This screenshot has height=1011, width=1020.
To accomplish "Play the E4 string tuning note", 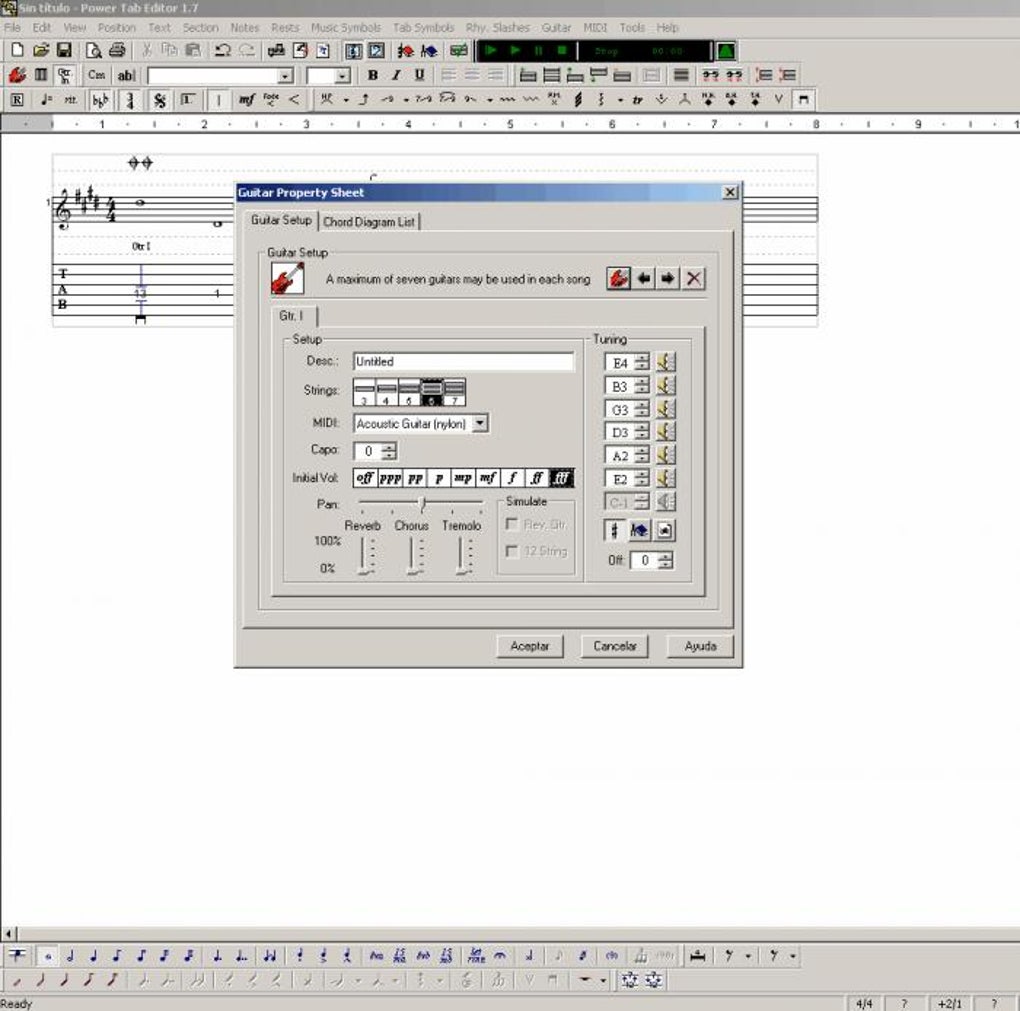I will [665, 362].
